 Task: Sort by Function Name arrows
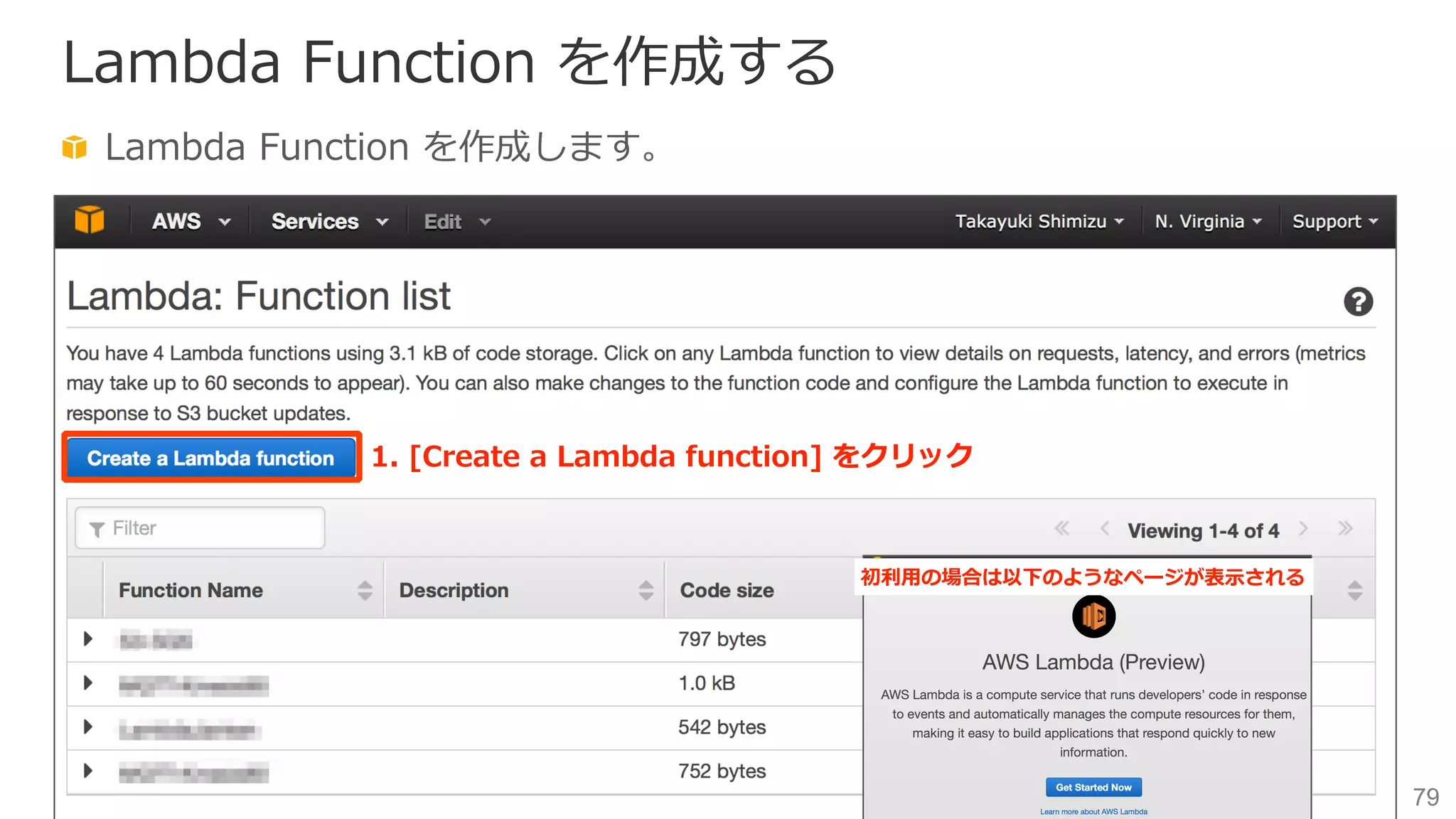[365, 590]
